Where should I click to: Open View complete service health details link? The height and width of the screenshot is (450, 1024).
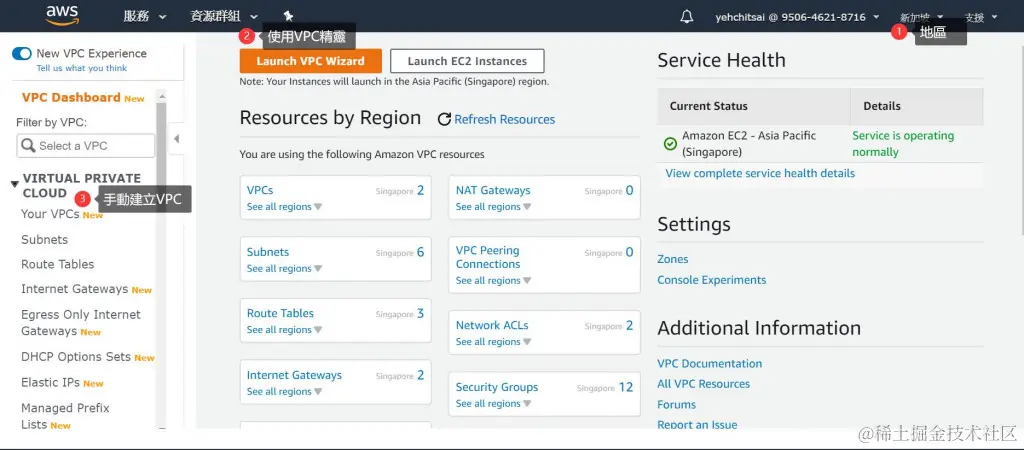coord(760,173)
